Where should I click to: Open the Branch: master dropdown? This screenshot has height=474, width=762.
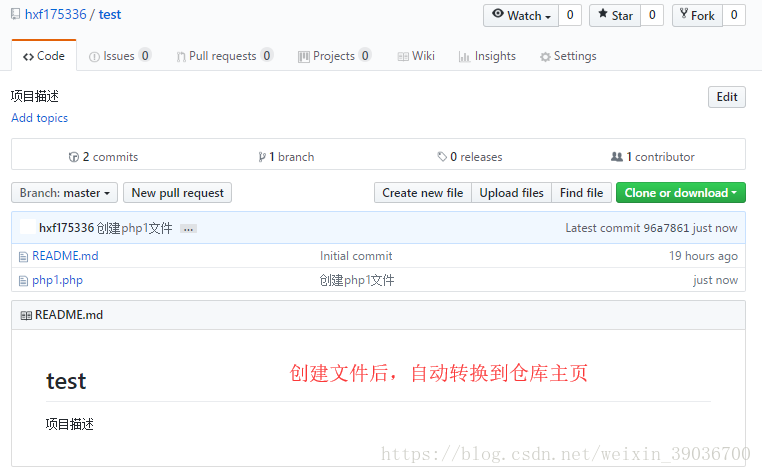65,193
